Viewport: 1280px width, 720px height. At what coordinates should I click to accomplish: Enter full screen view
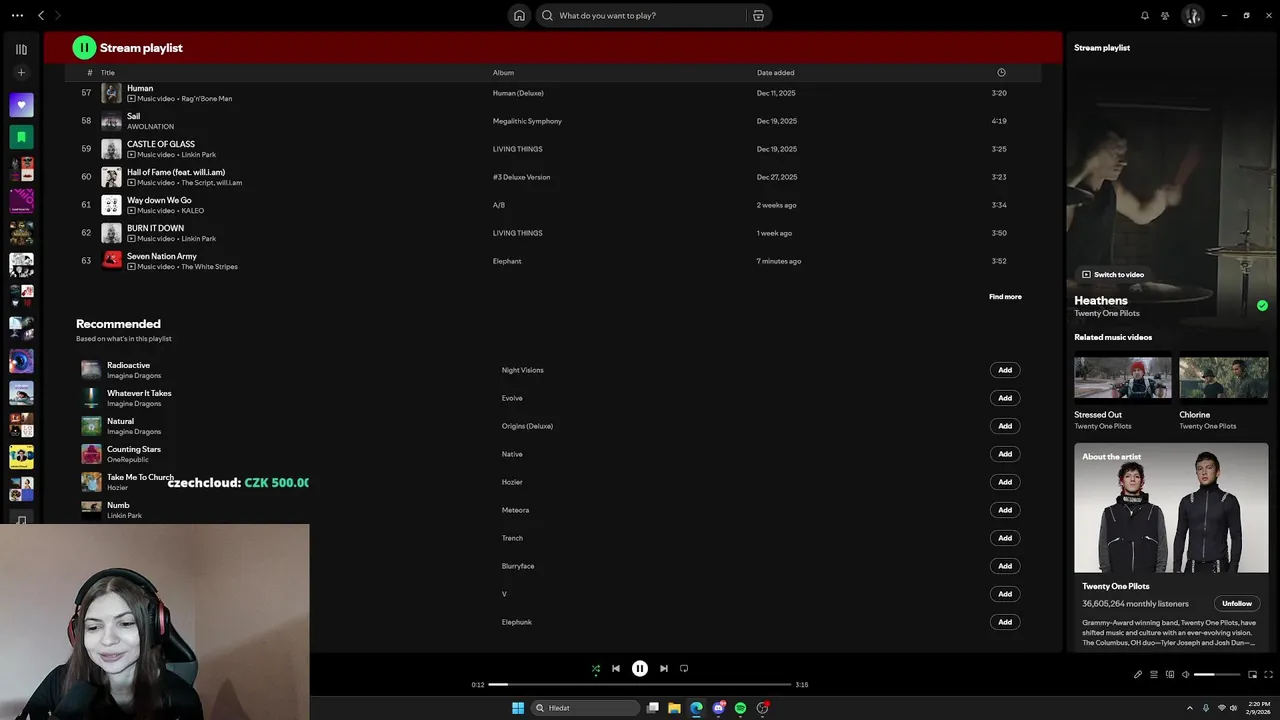coord(1269,674)
